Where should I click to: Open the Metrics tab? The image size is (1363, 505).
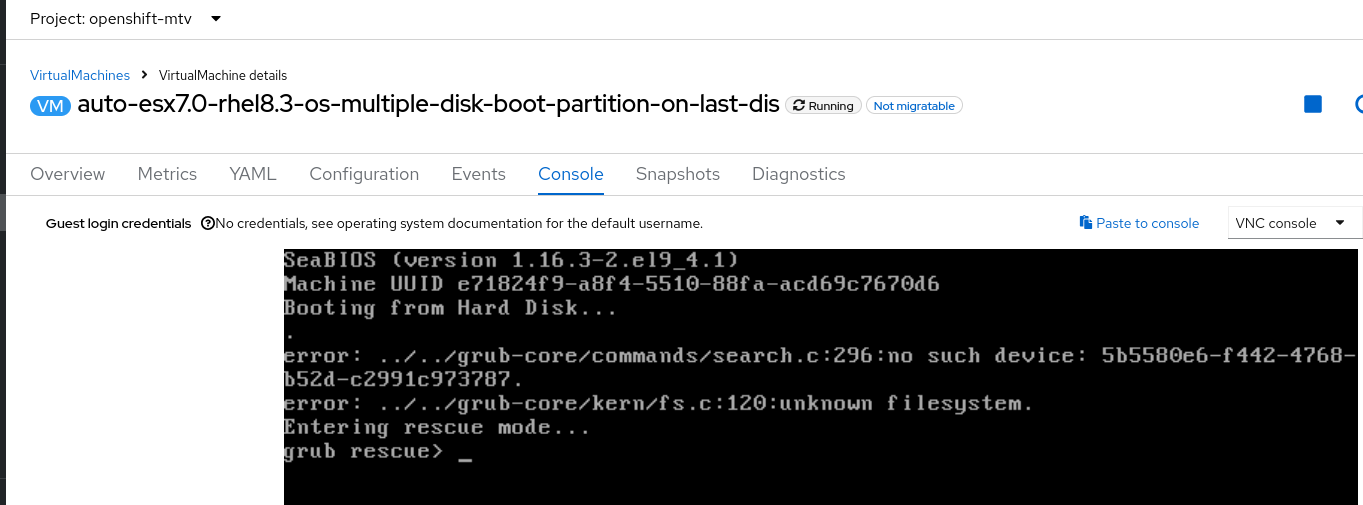click(x=167, y=174)
